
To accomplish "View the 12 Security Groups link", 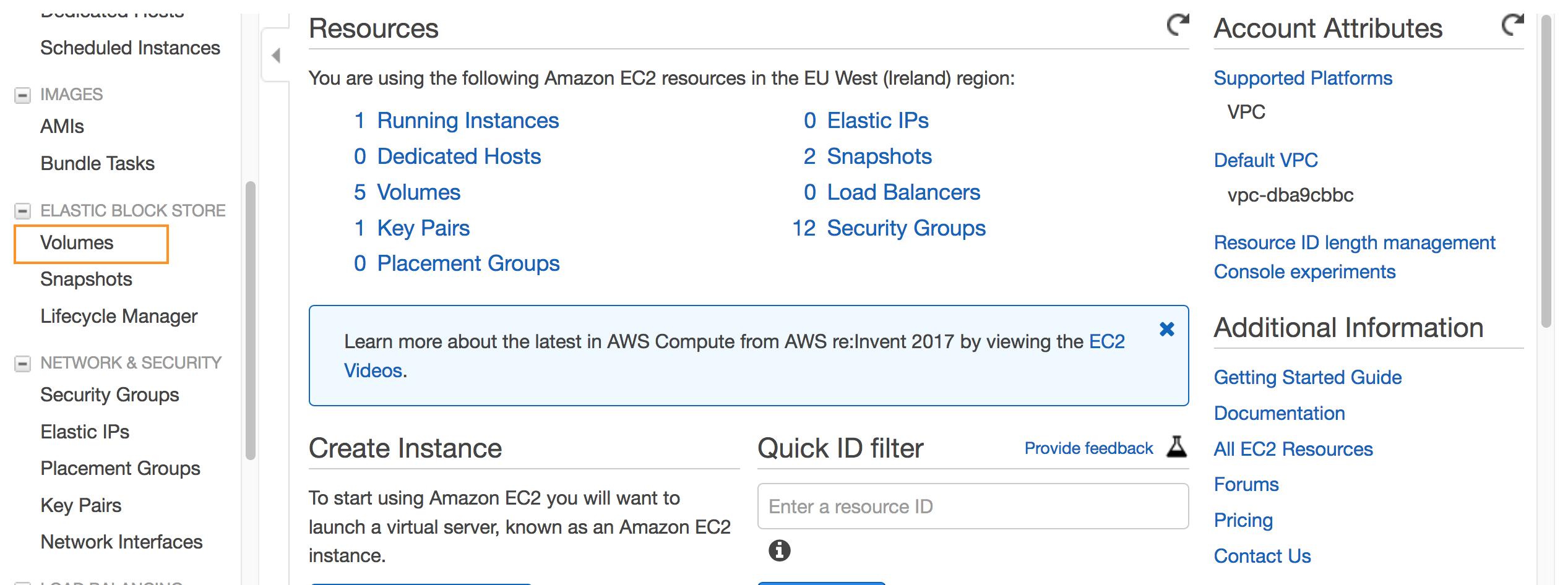I will pyautogui.click(x=889, y=228).
